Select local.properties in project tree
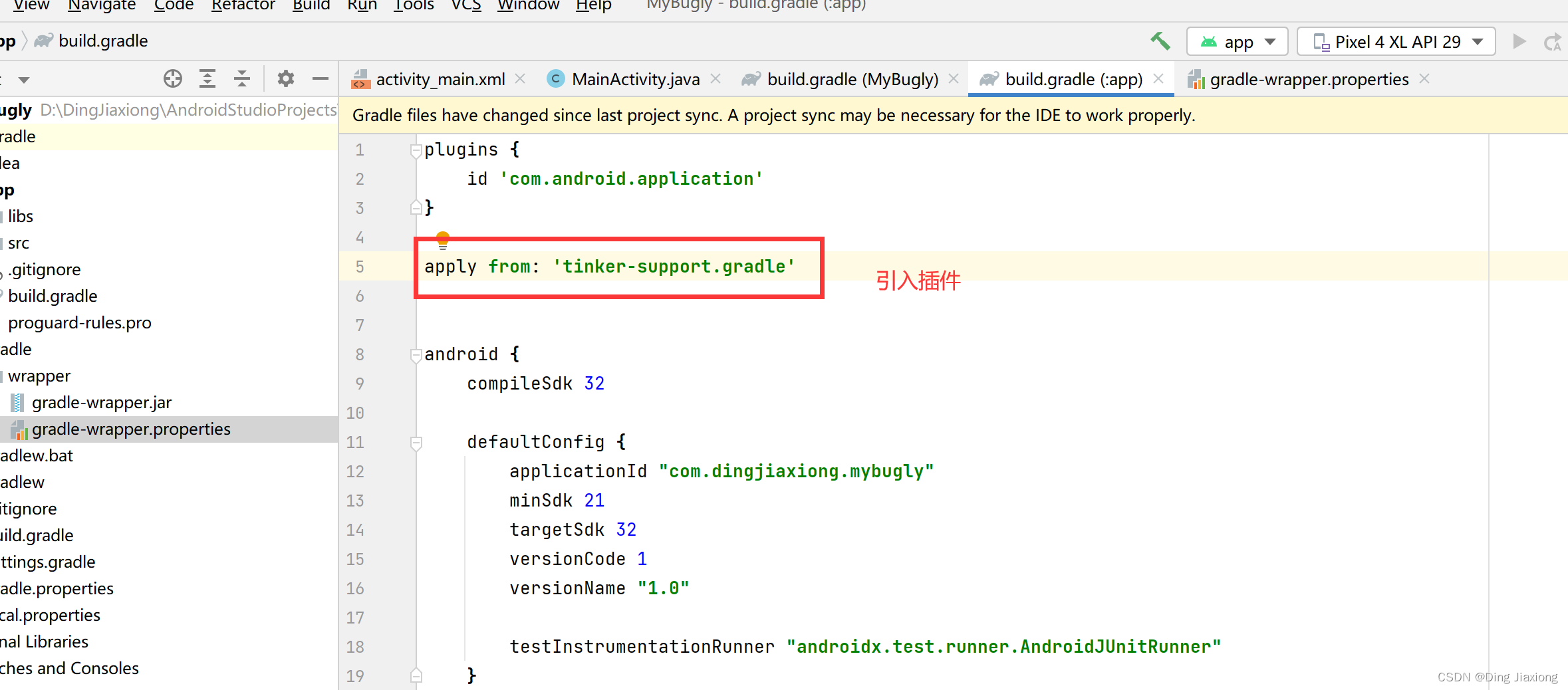This screenshot has height=690, width=1568. pyautogui.click(x=51, y=616)
